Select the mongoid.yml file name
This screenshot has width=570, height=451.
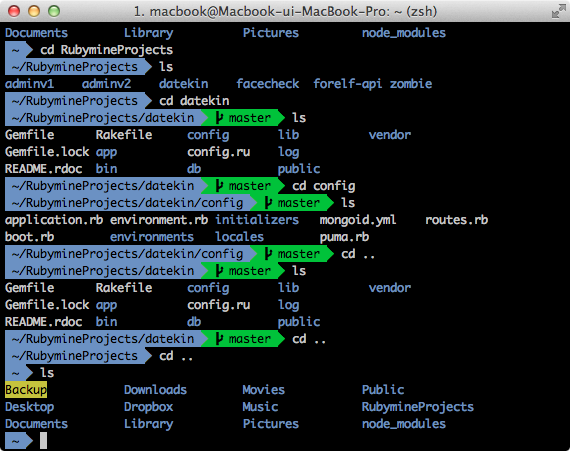tap(358, 220)
